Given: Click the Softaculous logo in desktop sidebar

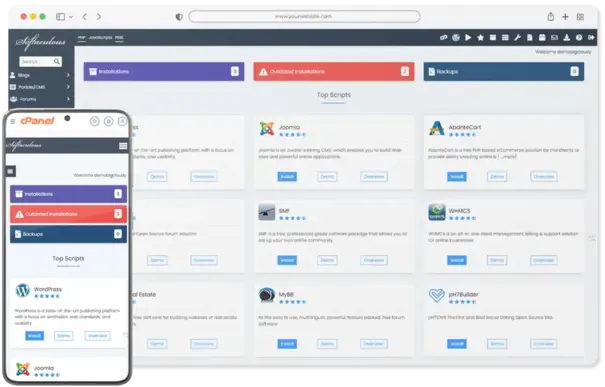Looking at the screenshot, I should point(40,42).
